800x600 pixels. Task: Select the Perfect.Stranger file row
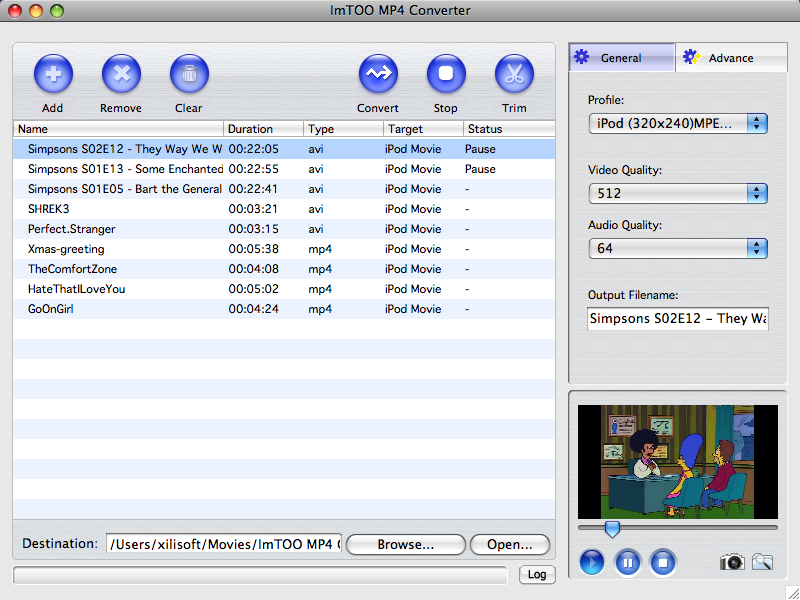(284, 229)
